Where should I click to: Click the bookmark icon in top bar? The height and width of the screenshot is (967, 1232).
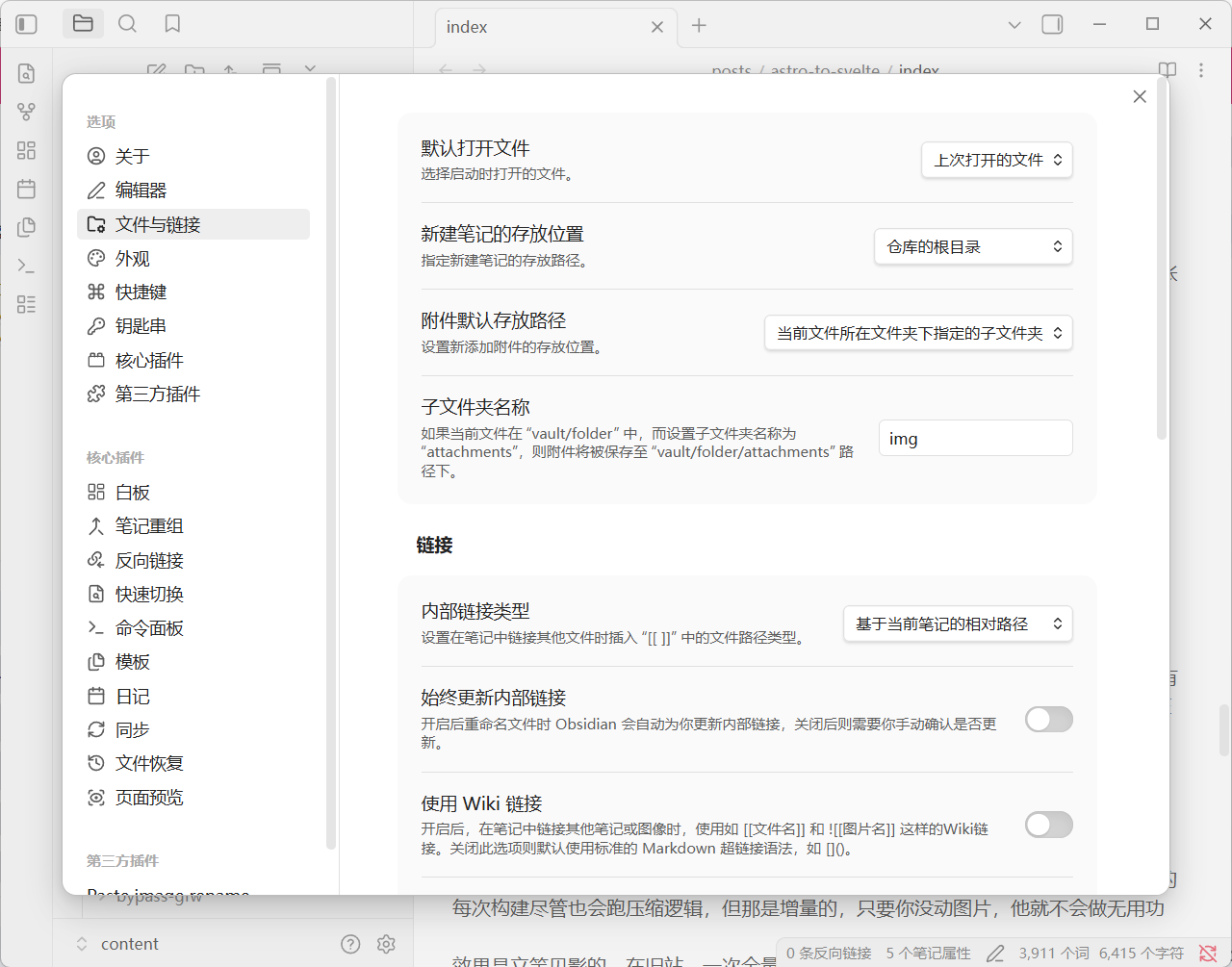[172, 24]
